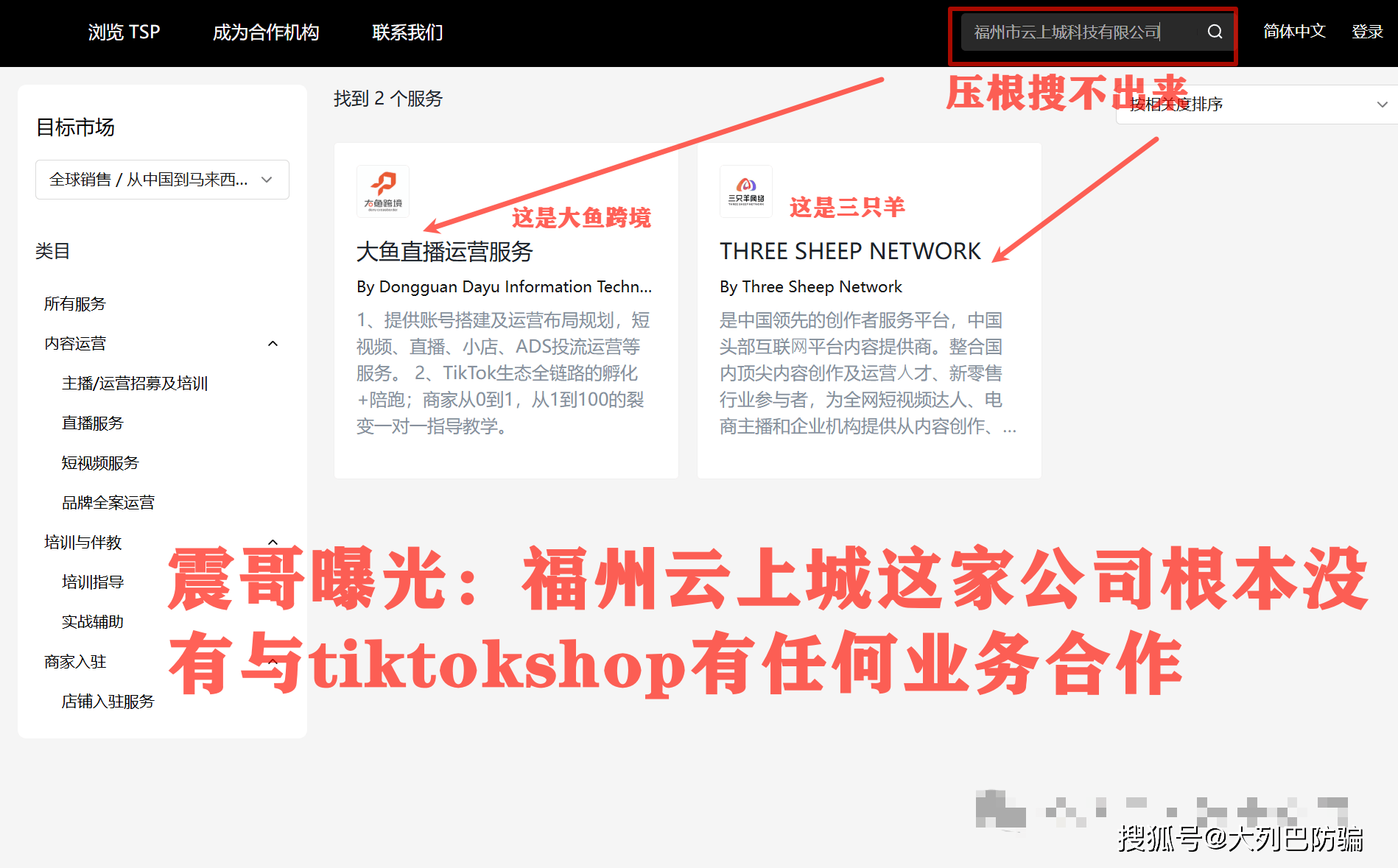Select 商家入驻 category label
Screen dimensions: 1398x868
[75, 662]
